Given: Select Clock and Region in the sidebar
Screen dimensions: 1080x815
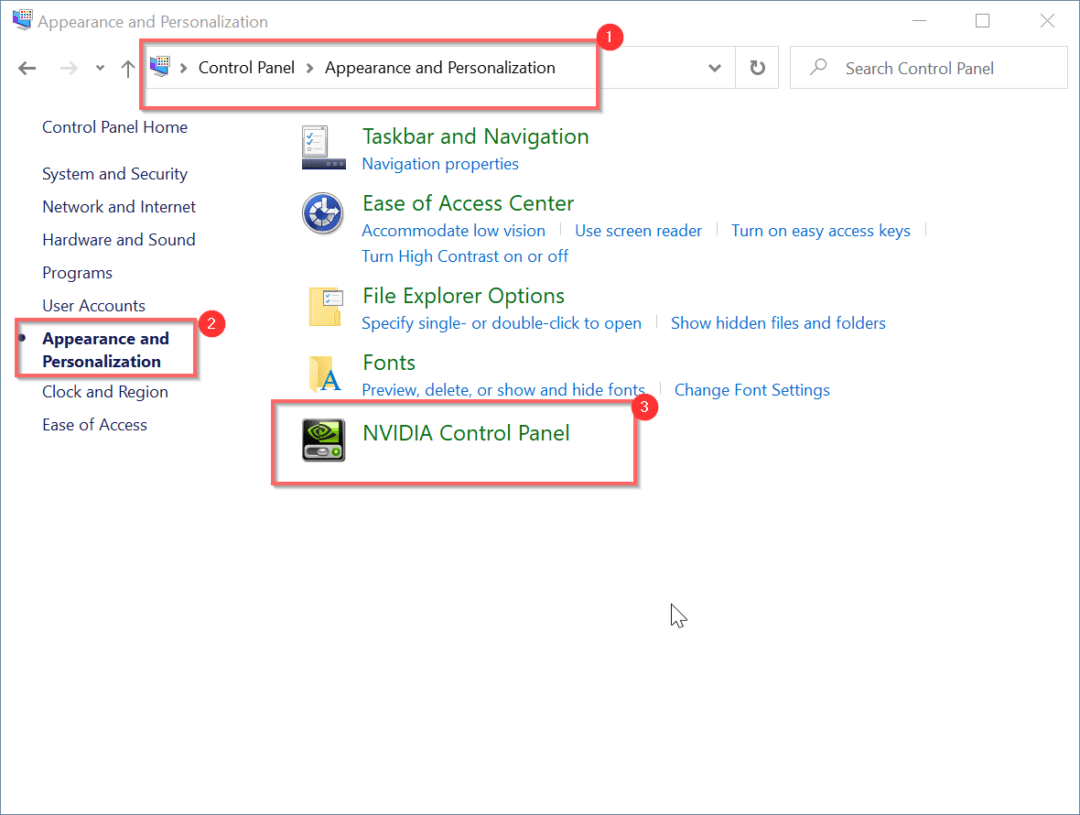Looking at the screenshot, I should pos(104,391).
